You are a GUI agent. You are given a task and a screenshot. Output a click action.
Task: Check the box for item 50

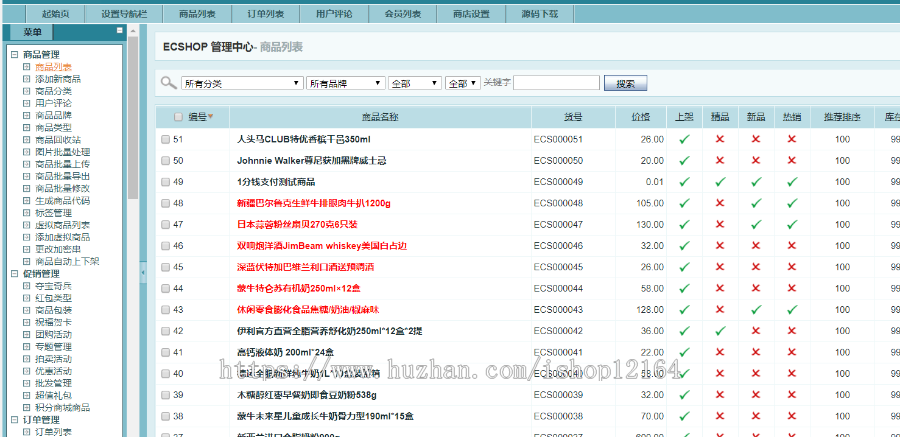coord(165,161)
